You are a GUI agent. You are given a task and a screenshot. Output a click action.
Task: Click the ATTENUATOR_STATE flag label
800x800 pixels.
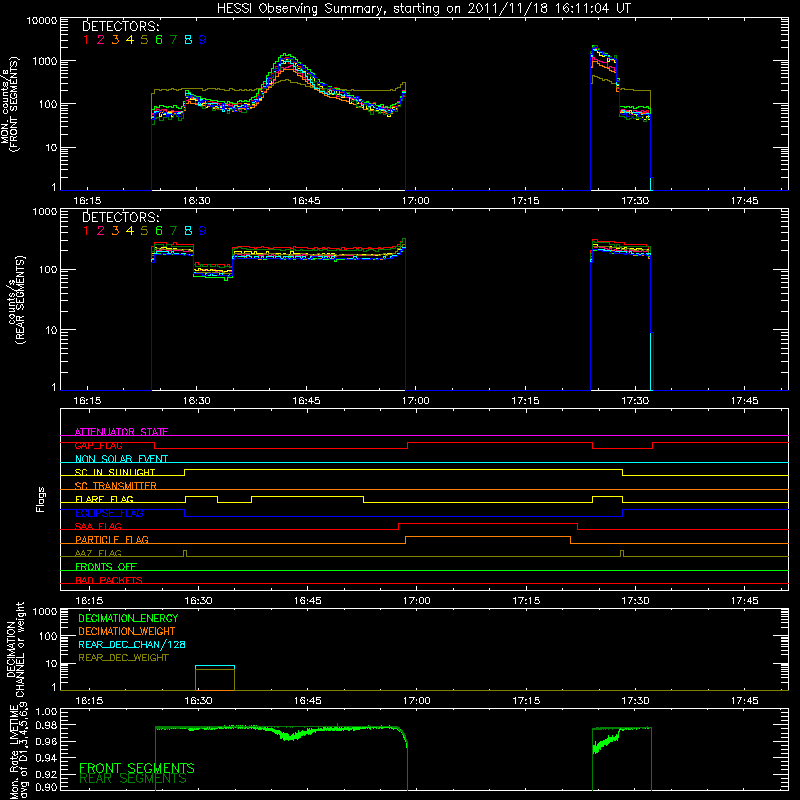click(x=121, y=432)
